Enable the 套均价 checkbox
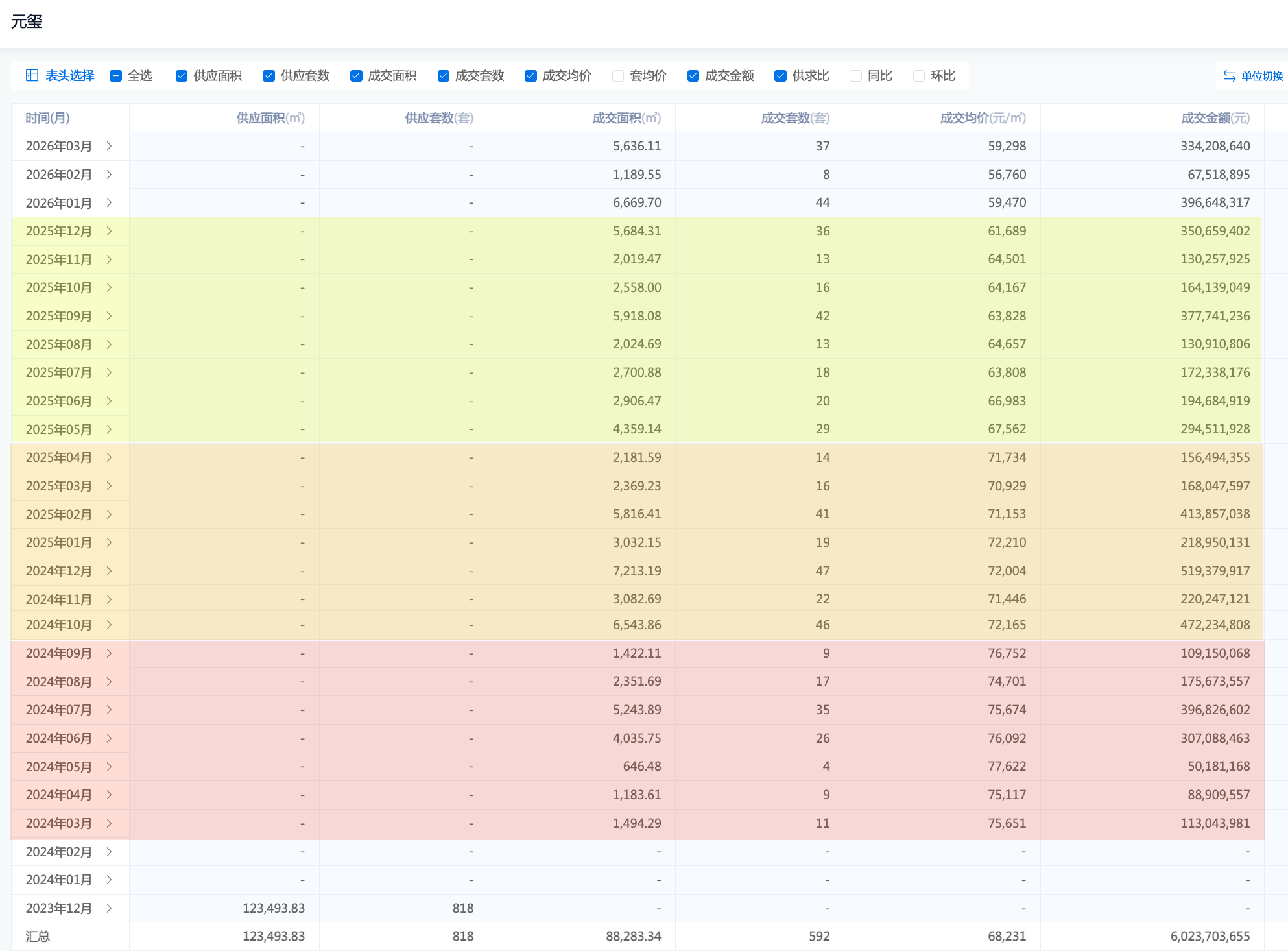The height and width of the screenshot is (951, 1288). [618, 76]
